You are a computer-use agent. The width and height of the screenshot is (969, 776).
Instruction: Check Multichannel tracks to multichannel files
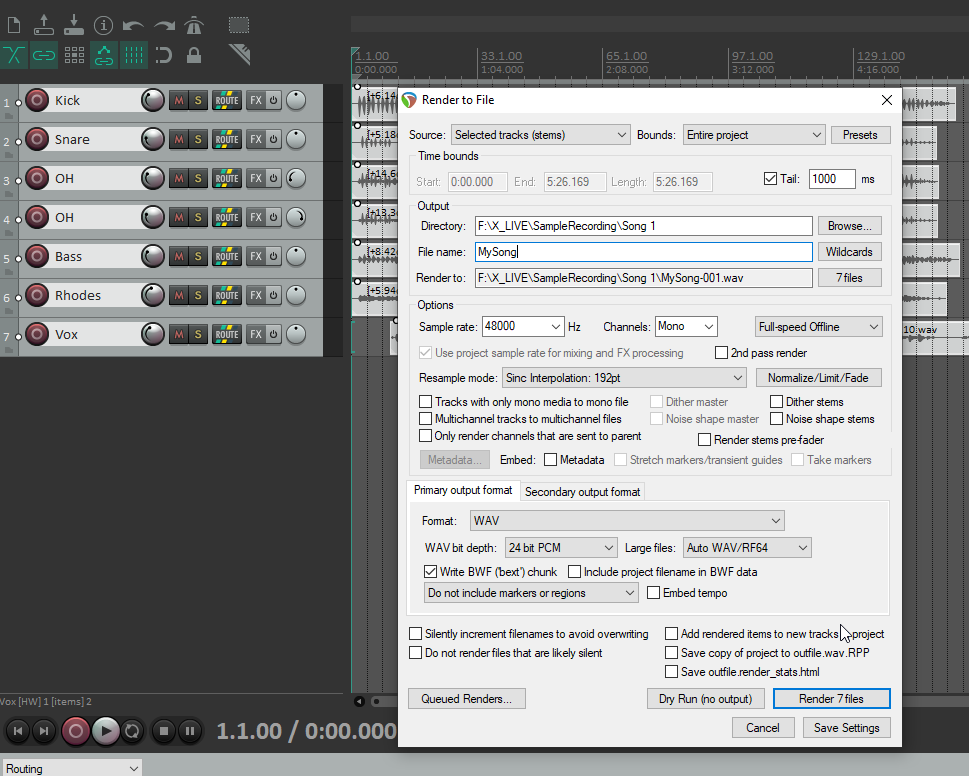click(x=425, y=419)
